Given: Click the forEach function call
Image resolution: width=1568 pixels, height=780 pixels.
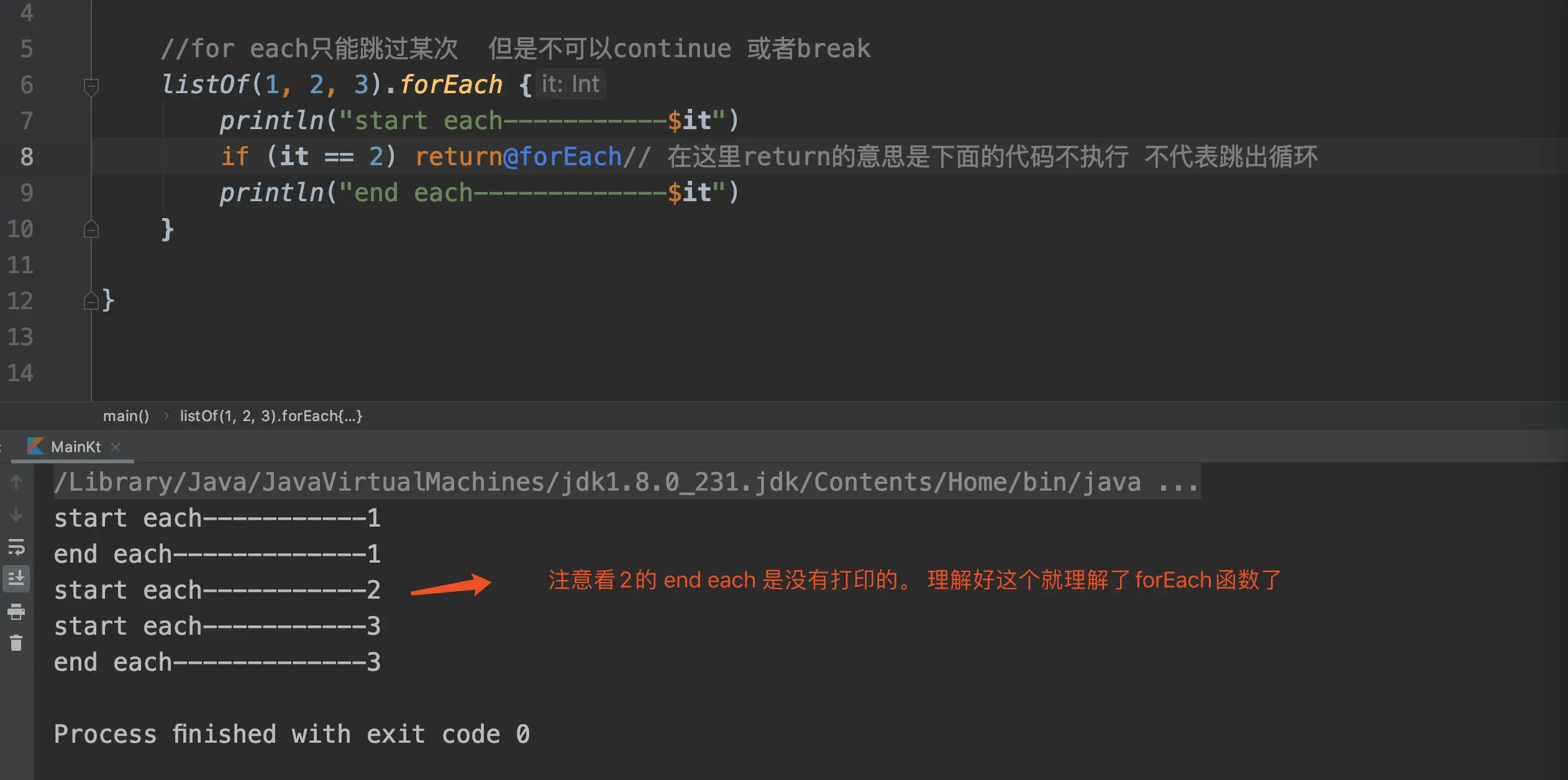Looking at the screenshot, I should 451,84.
